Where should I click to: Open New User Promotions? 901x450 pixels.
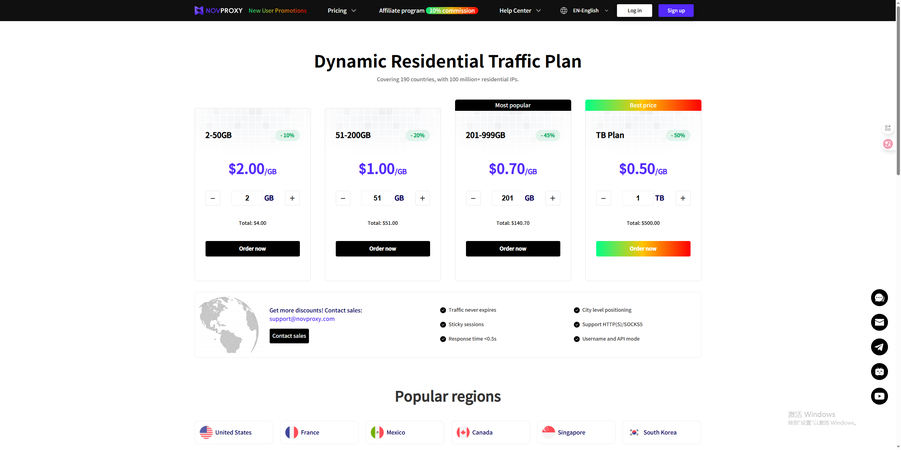point(277,11)
